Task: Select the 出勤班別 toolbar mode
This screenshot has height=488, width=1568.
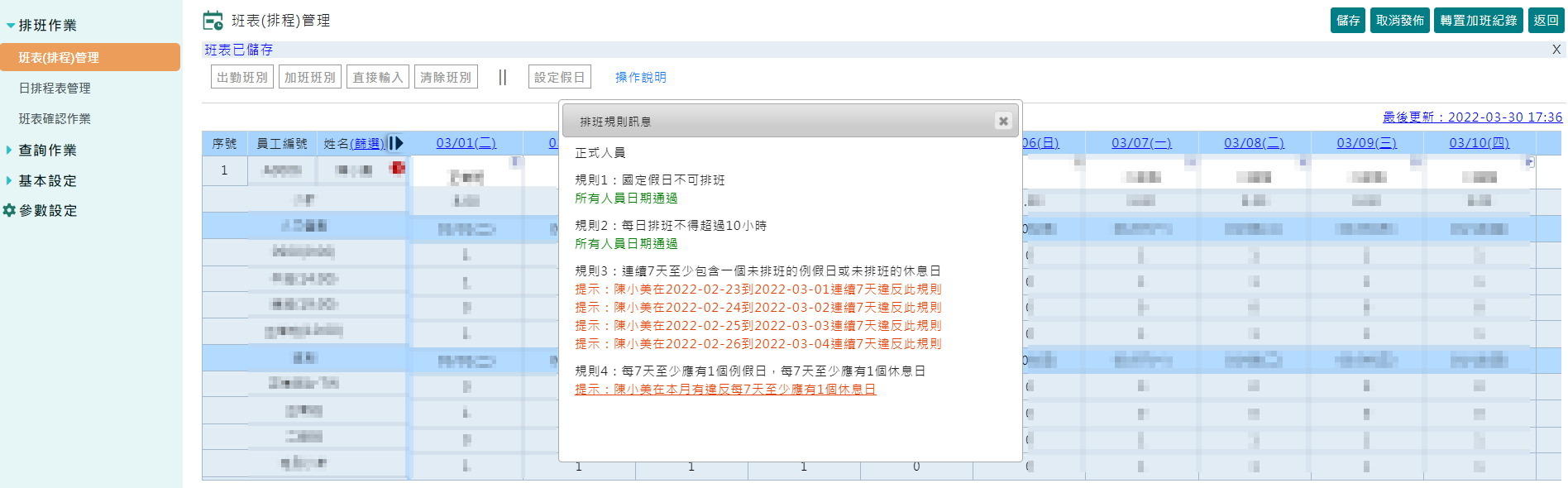Action: (x=241, y=77)
